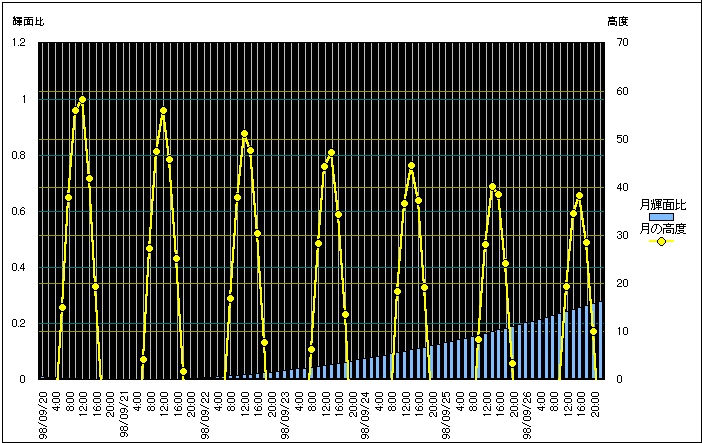
Task: Pick the highest marker on the third curve
Action: [244, 134]
